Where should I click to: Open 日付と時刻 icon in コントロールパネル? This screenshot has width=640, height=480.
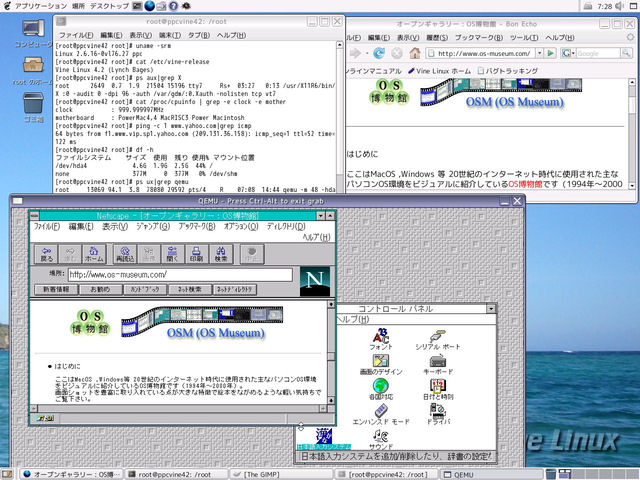click(x=438, y=389)
